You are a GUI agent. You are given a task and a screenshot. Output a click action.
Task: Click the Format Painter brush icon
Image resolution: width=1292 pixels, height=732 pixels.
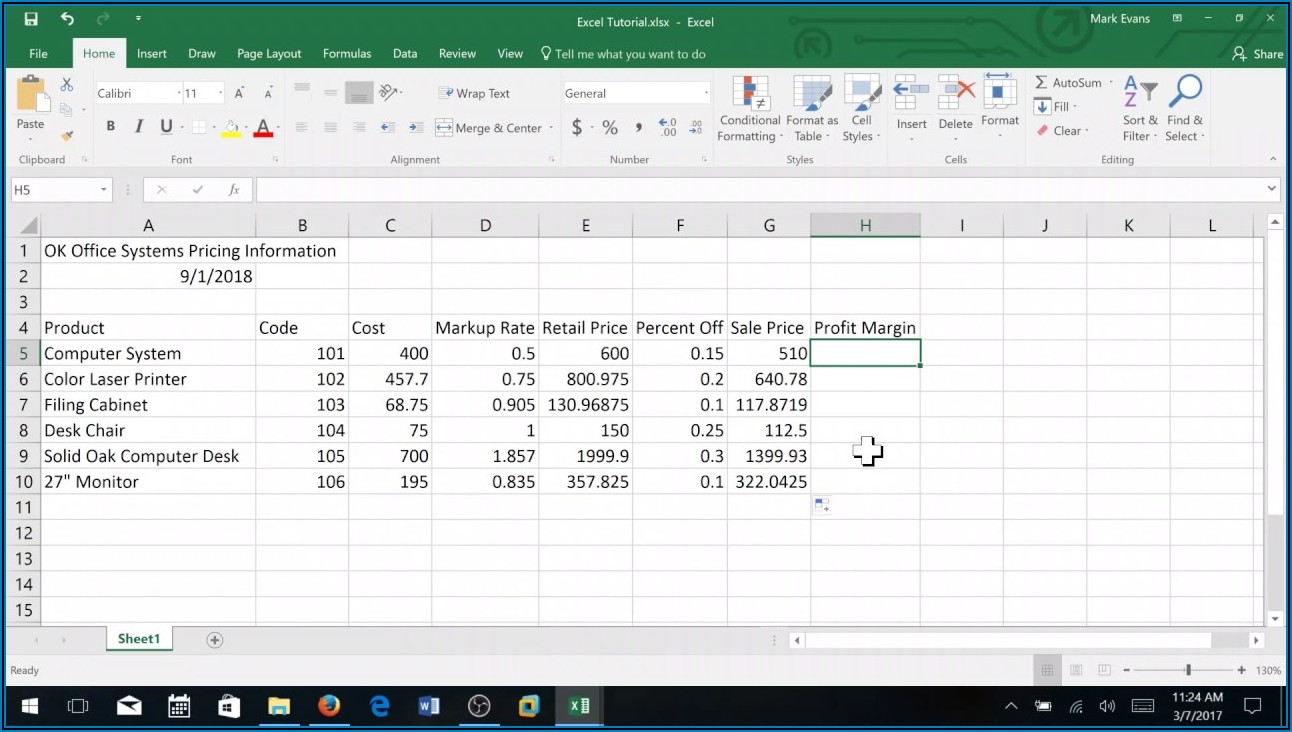tap(67, 135)
